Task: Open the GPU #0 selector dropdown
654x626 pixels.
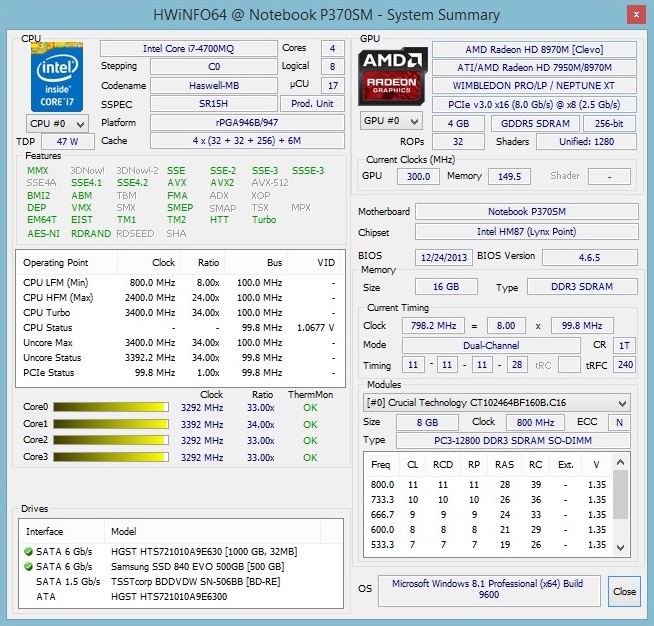Action: (391, 121)
